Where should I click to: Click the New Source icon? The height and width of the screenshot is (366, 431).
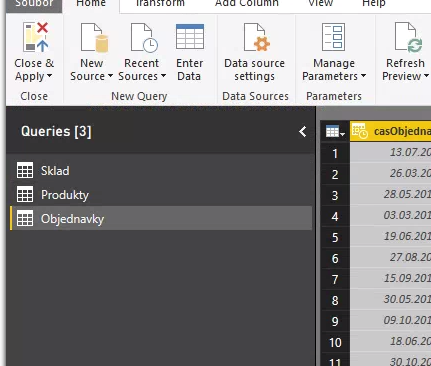94,37
